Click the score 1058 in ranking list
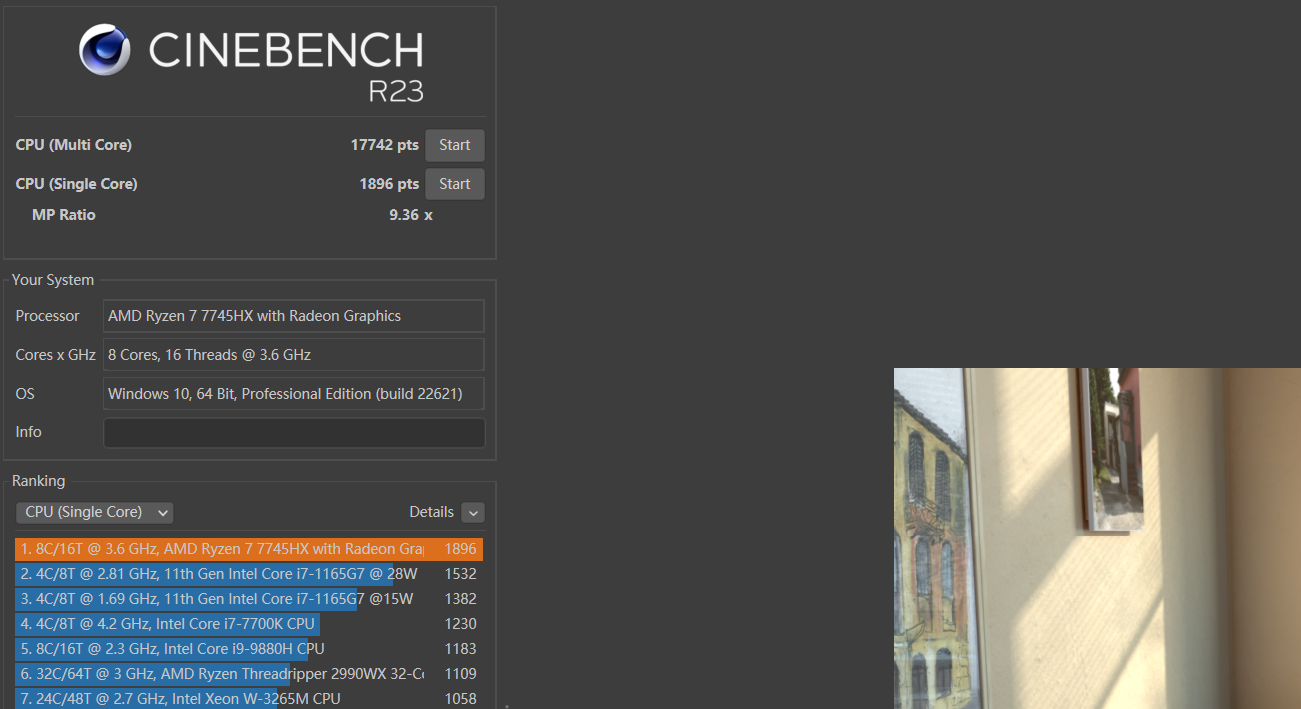Viewport: 1301px width, 709px height. (x=460, y=699)
